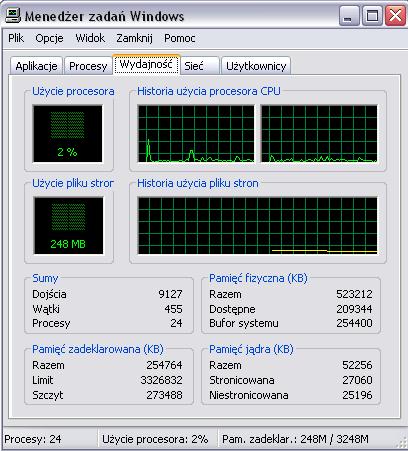Screen dimensions: 408x451
Task: Switch to the Sieć tab
Action: point(200,66)
